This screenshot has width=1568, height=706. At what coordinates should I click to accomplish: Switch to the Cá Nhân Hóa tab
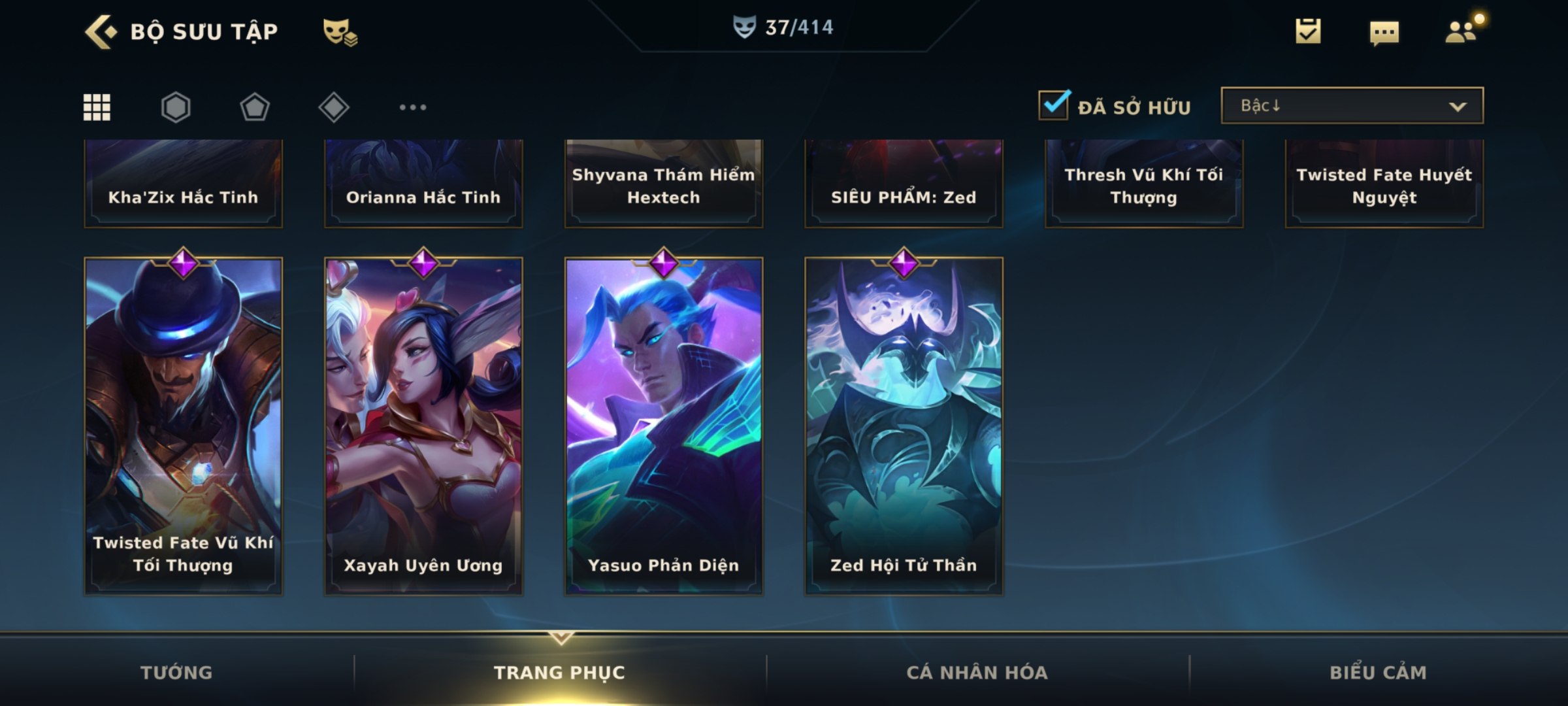pos(977,672)
